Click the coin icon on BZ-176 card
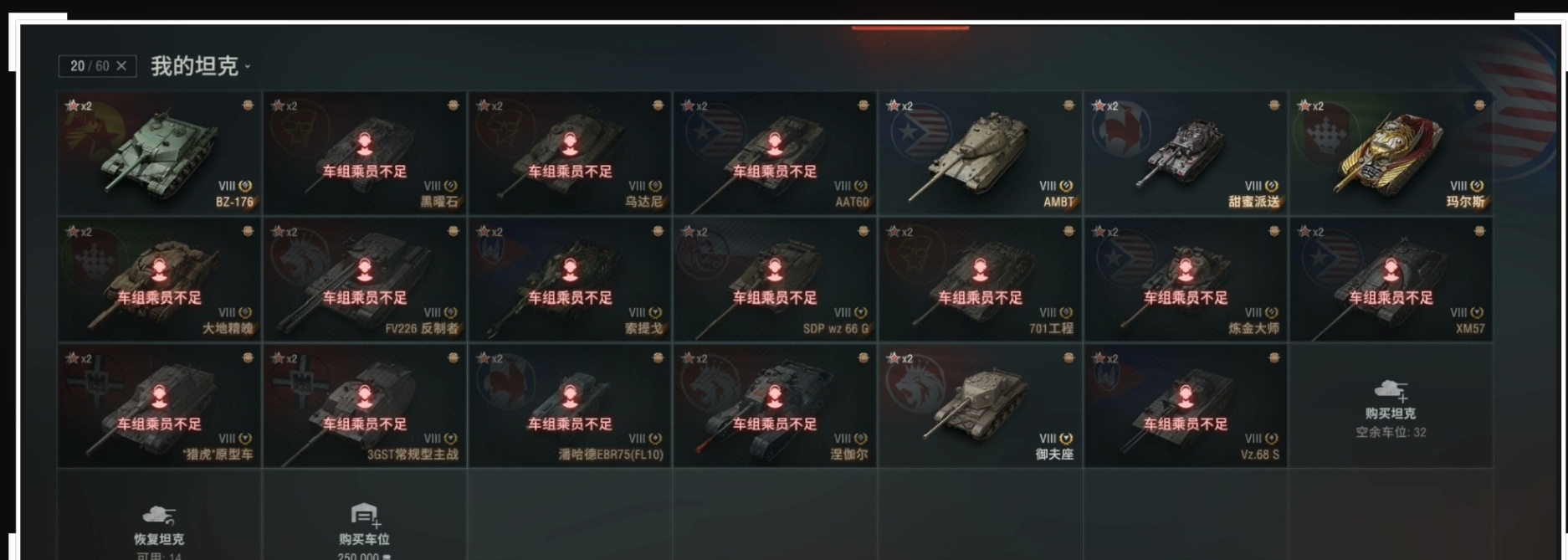Image resolution: width=1568 pixels, height=560 pixels. [x=248, y=105]
